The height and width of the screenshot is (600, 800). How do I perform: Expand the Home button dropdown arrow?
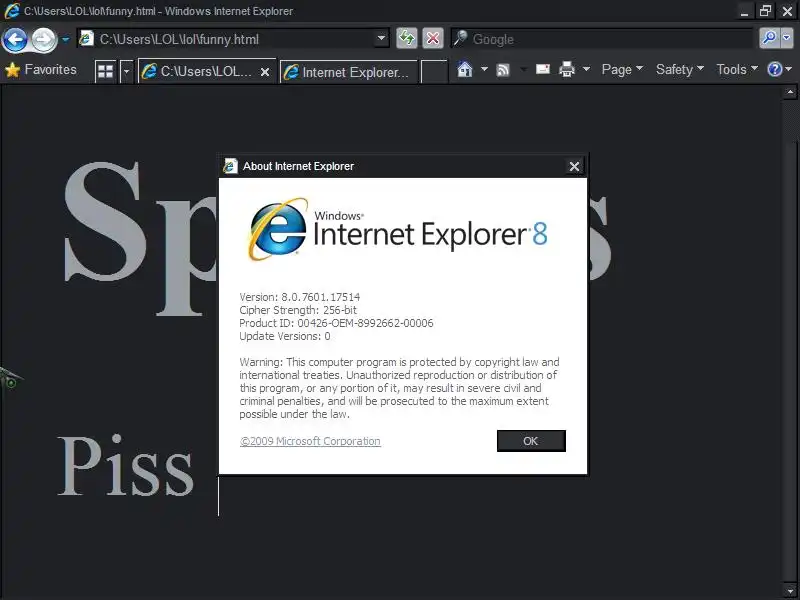coord(484,69)
